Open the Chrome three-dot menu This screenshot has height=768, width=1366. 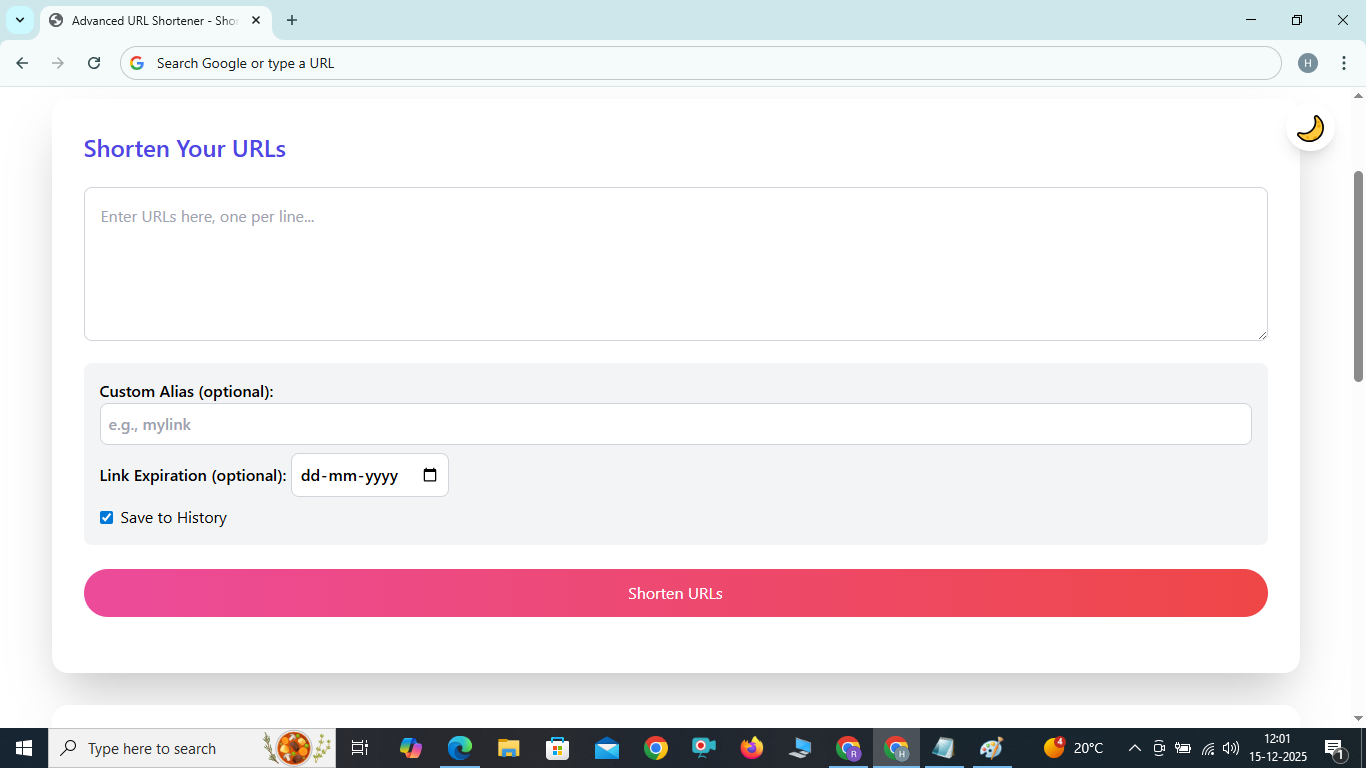tap(1344, 62)
